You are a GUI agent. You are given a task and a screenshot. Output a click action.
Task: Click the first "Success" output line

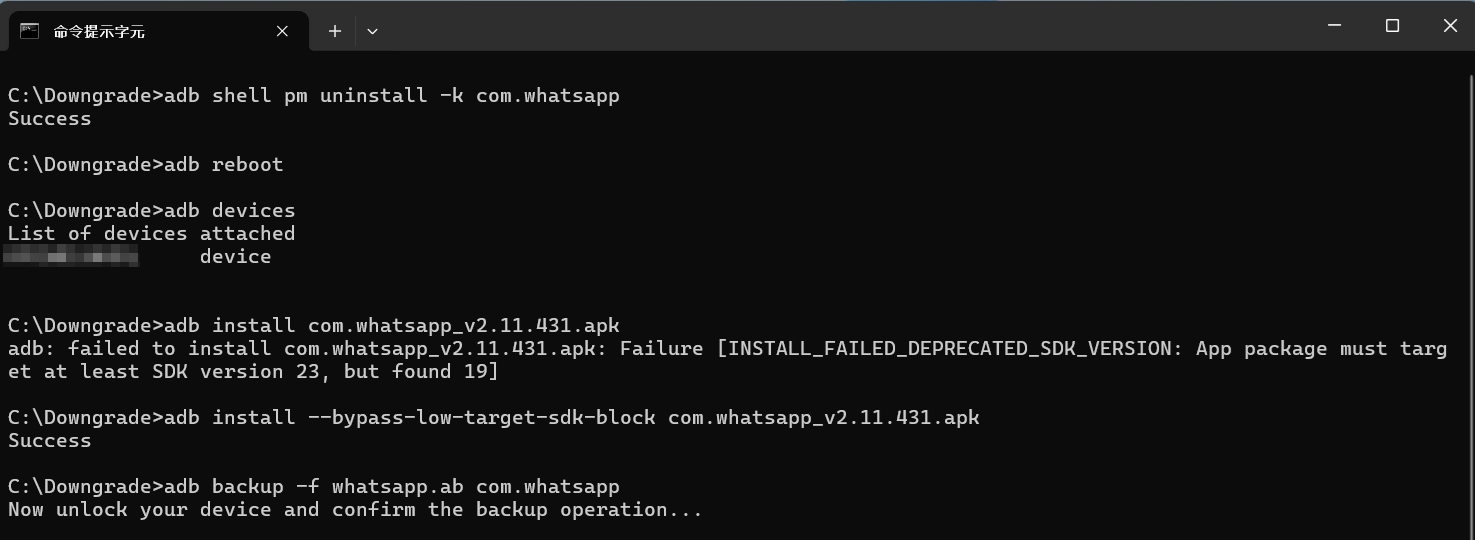point(49,119)
